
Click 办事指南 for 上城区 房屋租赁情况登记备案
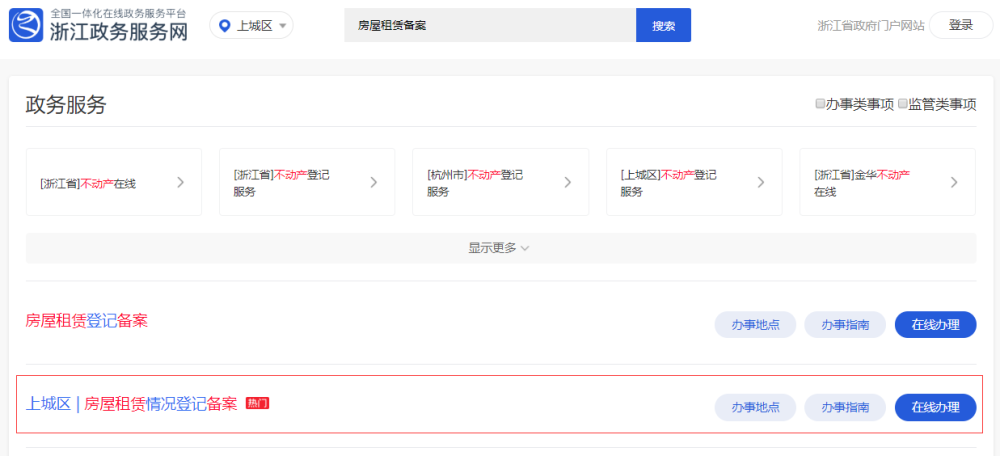point(845,408)
